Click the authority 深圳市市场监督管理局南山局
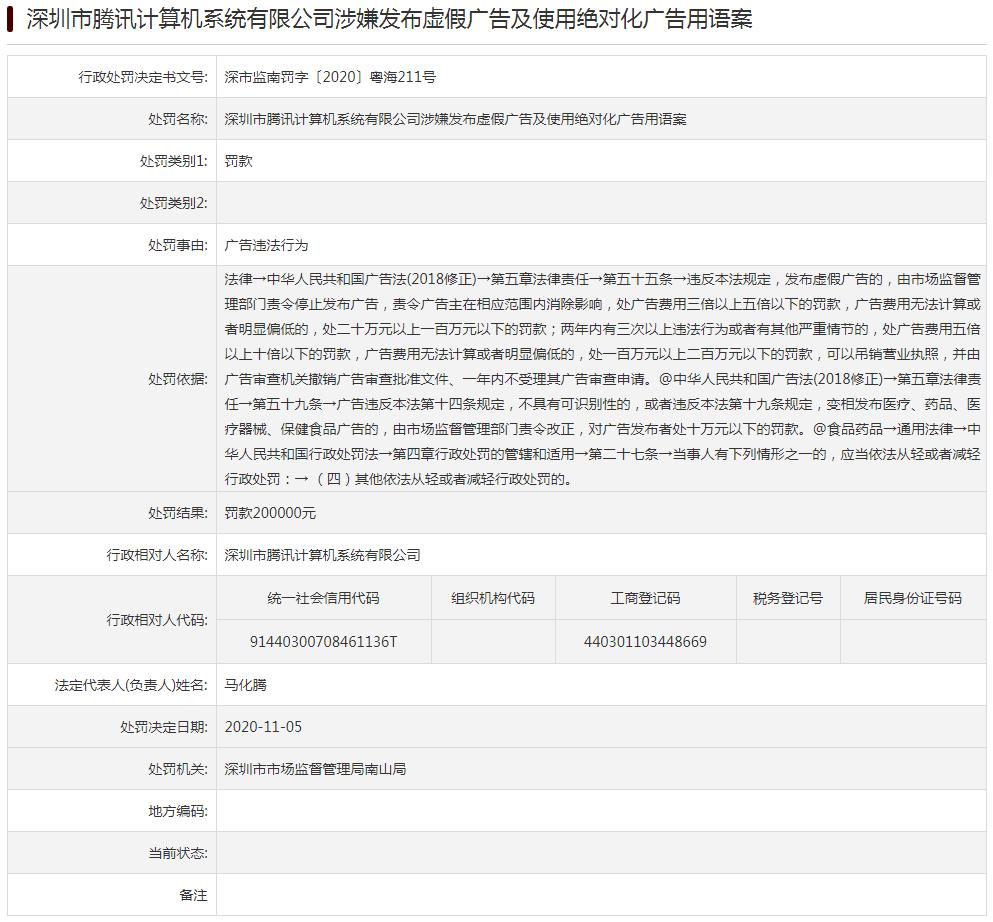The width and height of the screenshot is (993, 922). pyautogui.click(x=315, y=769)
